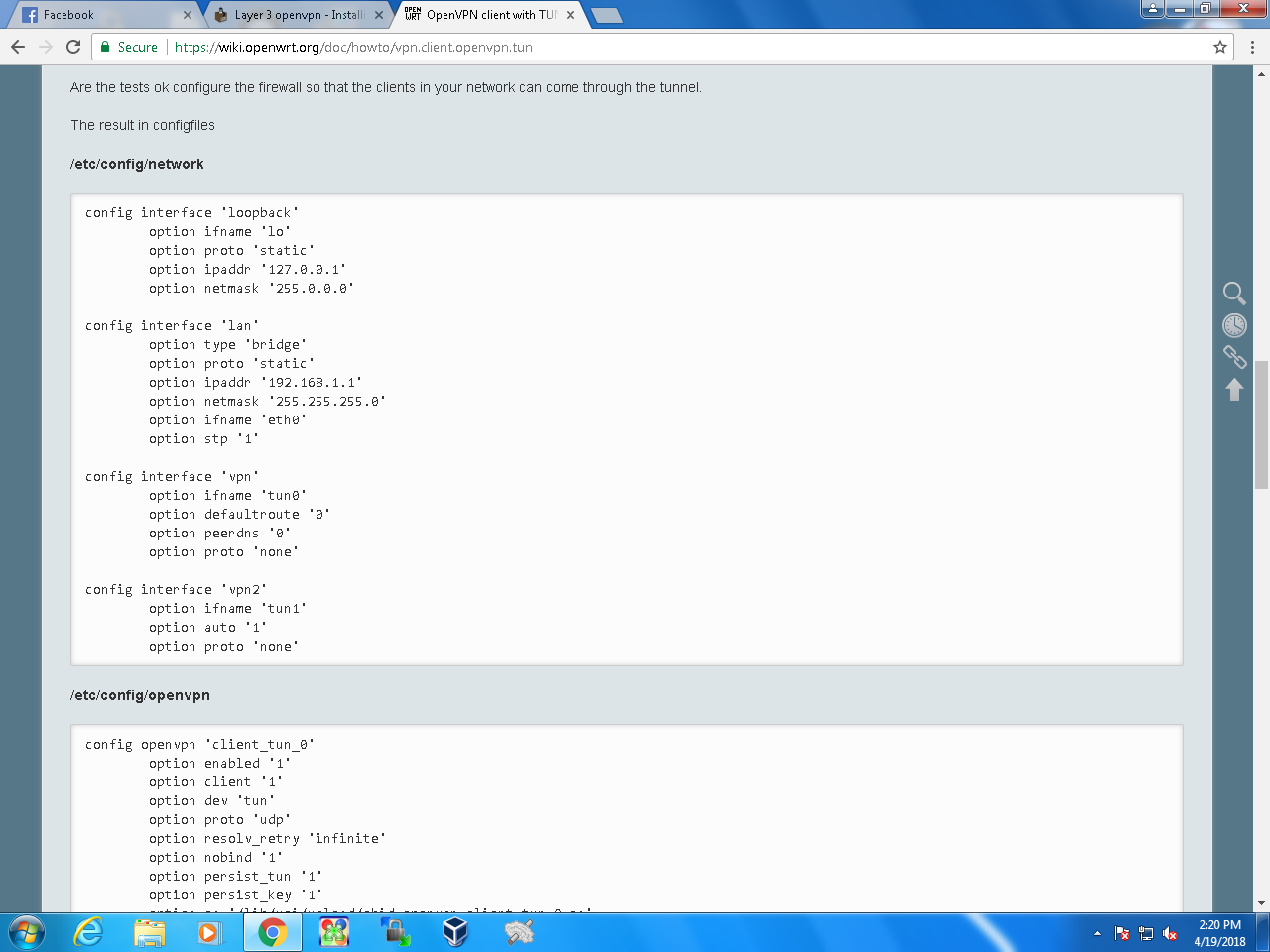
Task: Open the tools application in the taskbar
Action: pos(519,933)
